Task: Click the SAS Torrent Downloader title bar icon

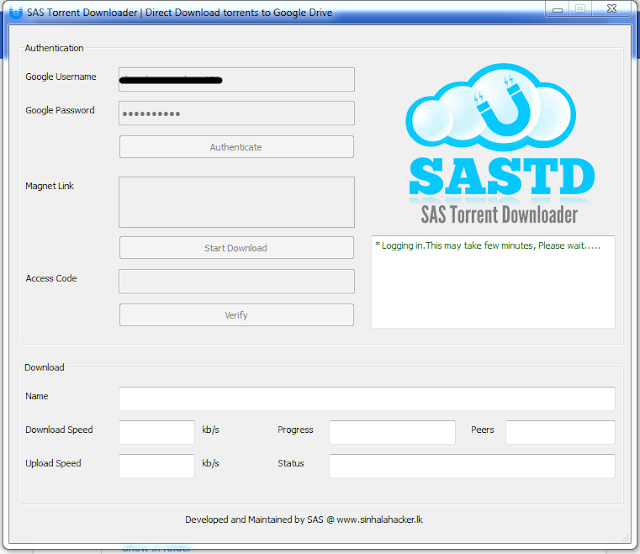Action: click(14, 12)
